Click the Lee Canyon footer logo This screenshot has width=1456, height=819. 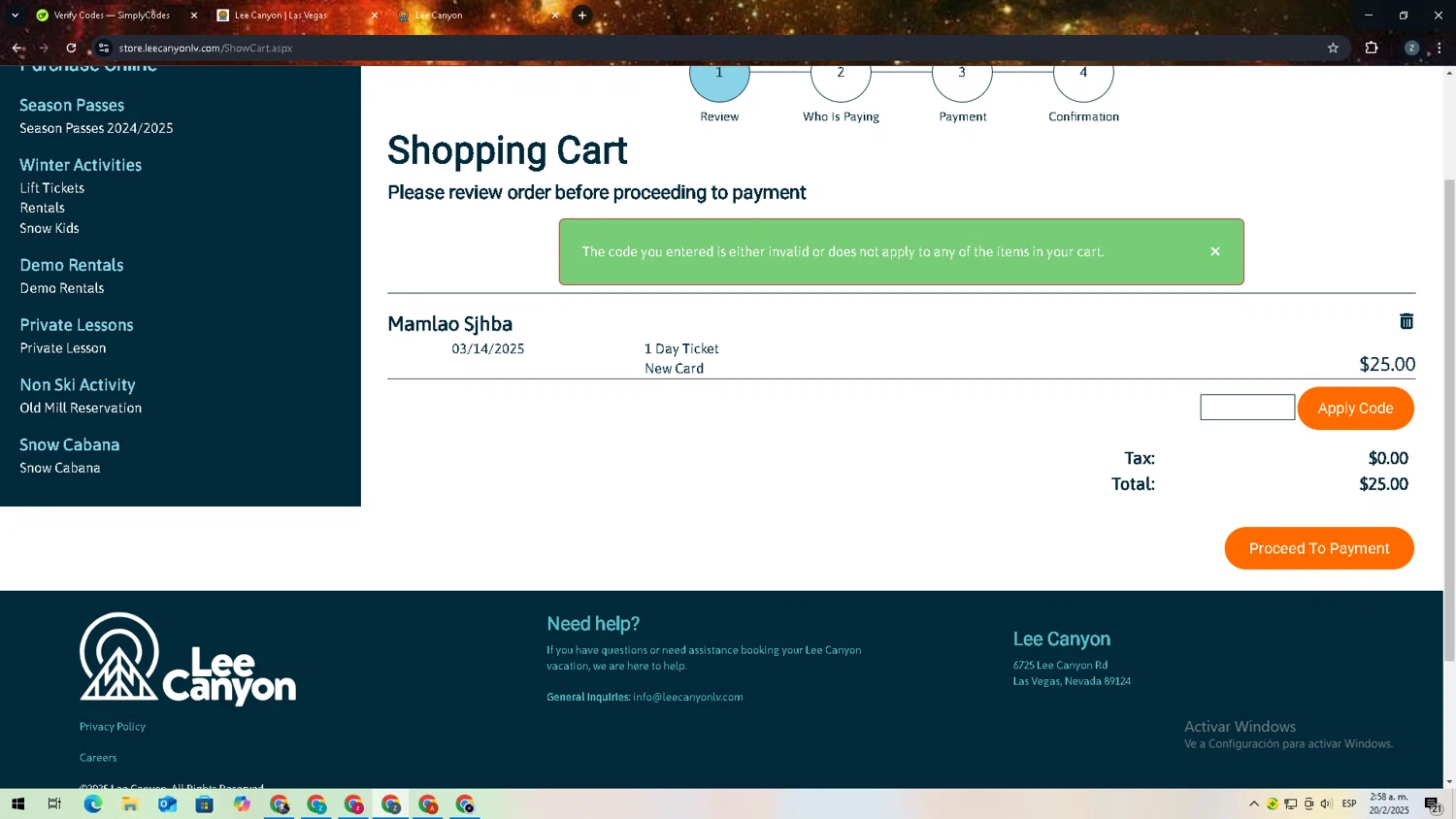point(187,659)
